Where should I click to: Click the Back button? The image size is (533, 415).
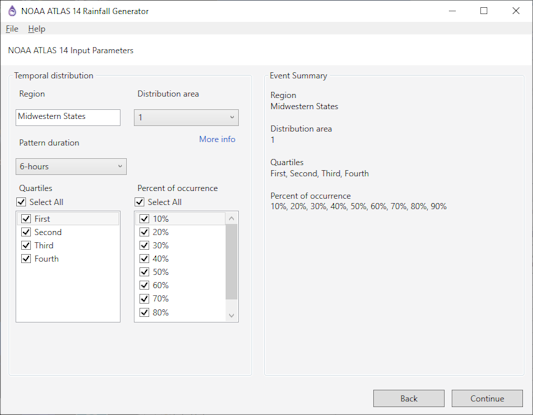pyautogui.click(x=409, y=398)
